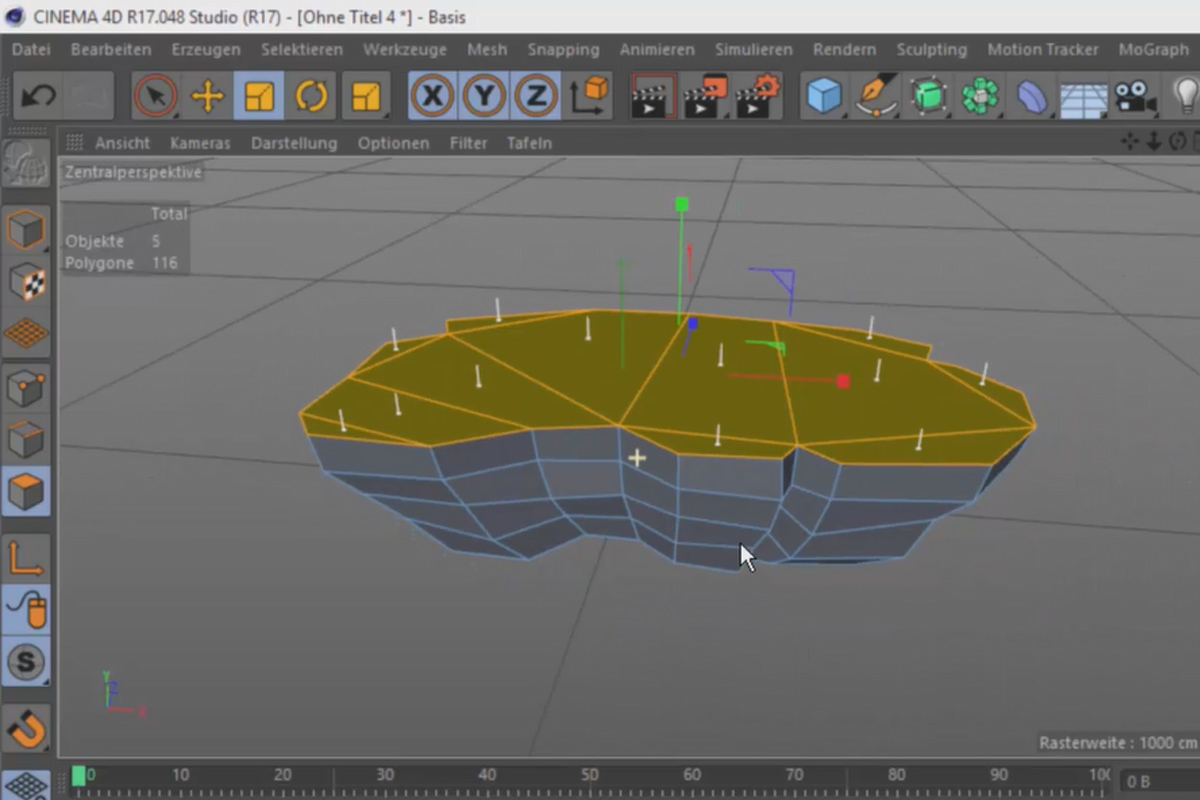This screenshot has width=1200, height=800.
Task: Open viewport Darstellung menu
Action: (x=294, y=143)
